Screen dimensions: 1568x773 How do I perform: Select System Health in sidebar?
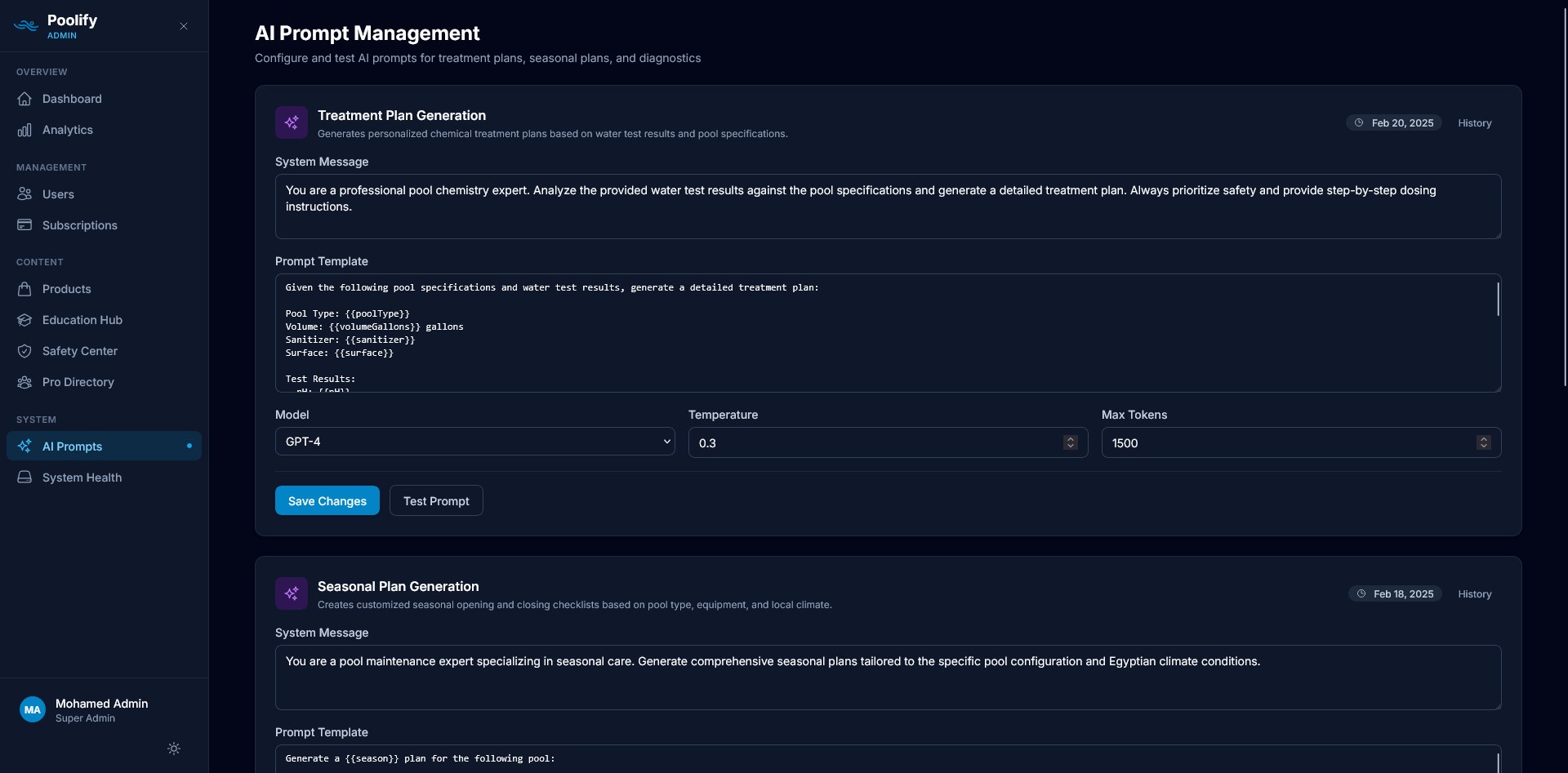[x=104, y=478]
